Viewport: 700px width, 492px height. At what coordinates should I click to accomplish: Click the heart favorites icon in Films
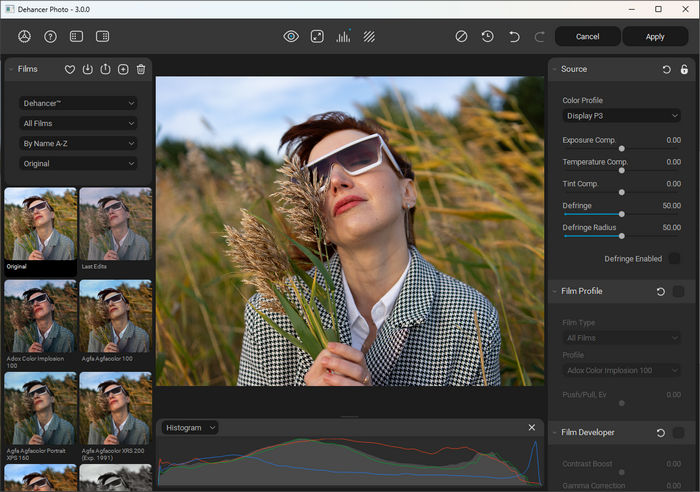click(x=70, y=69)
